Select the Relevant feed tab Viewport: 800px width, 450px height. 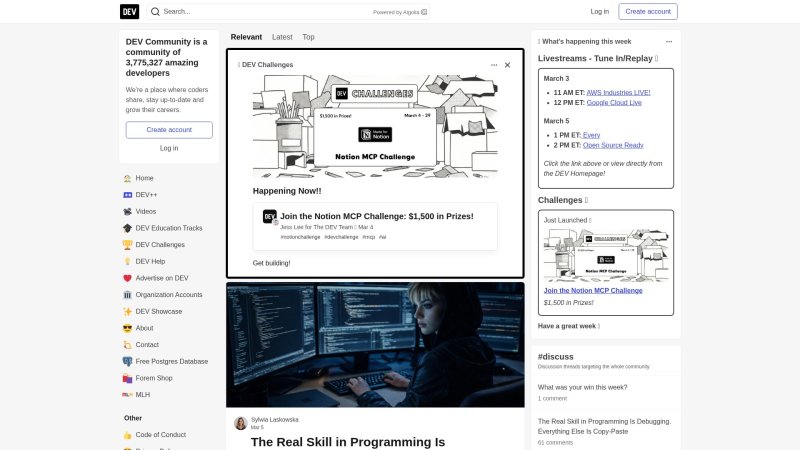(x=246, y=37)
